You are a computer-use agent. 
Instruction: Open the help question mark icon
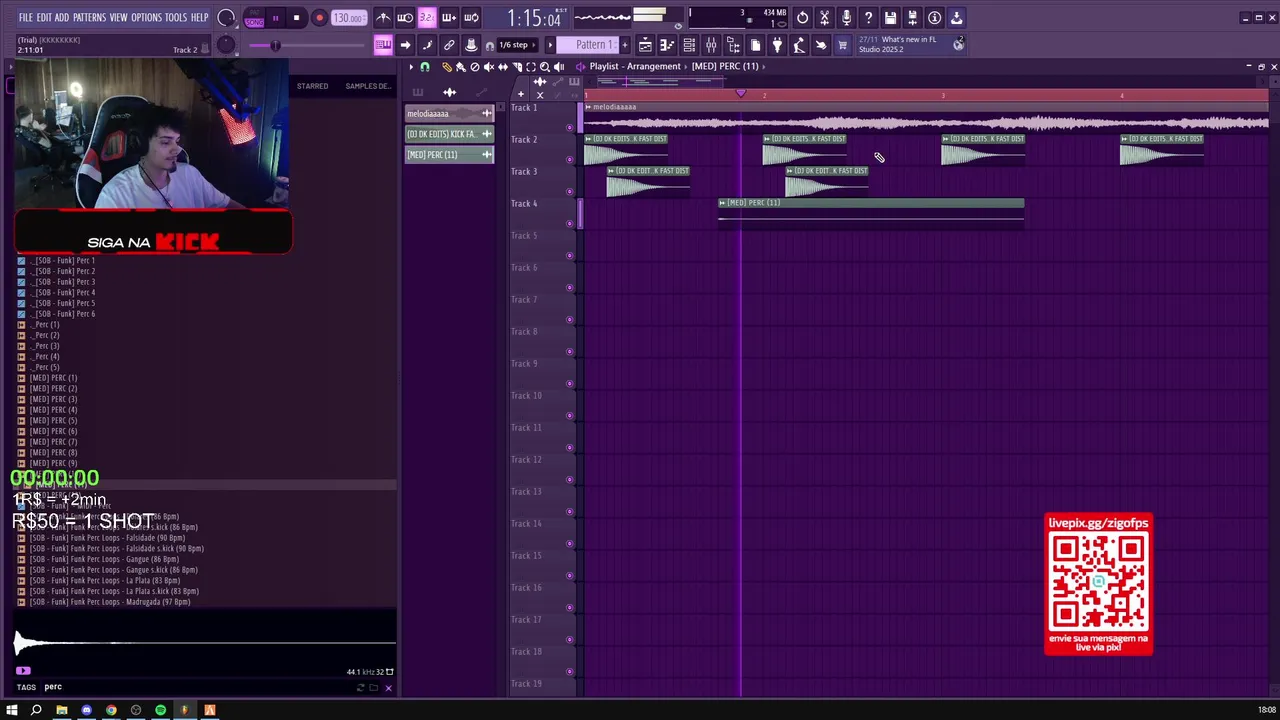pos(868,18)
